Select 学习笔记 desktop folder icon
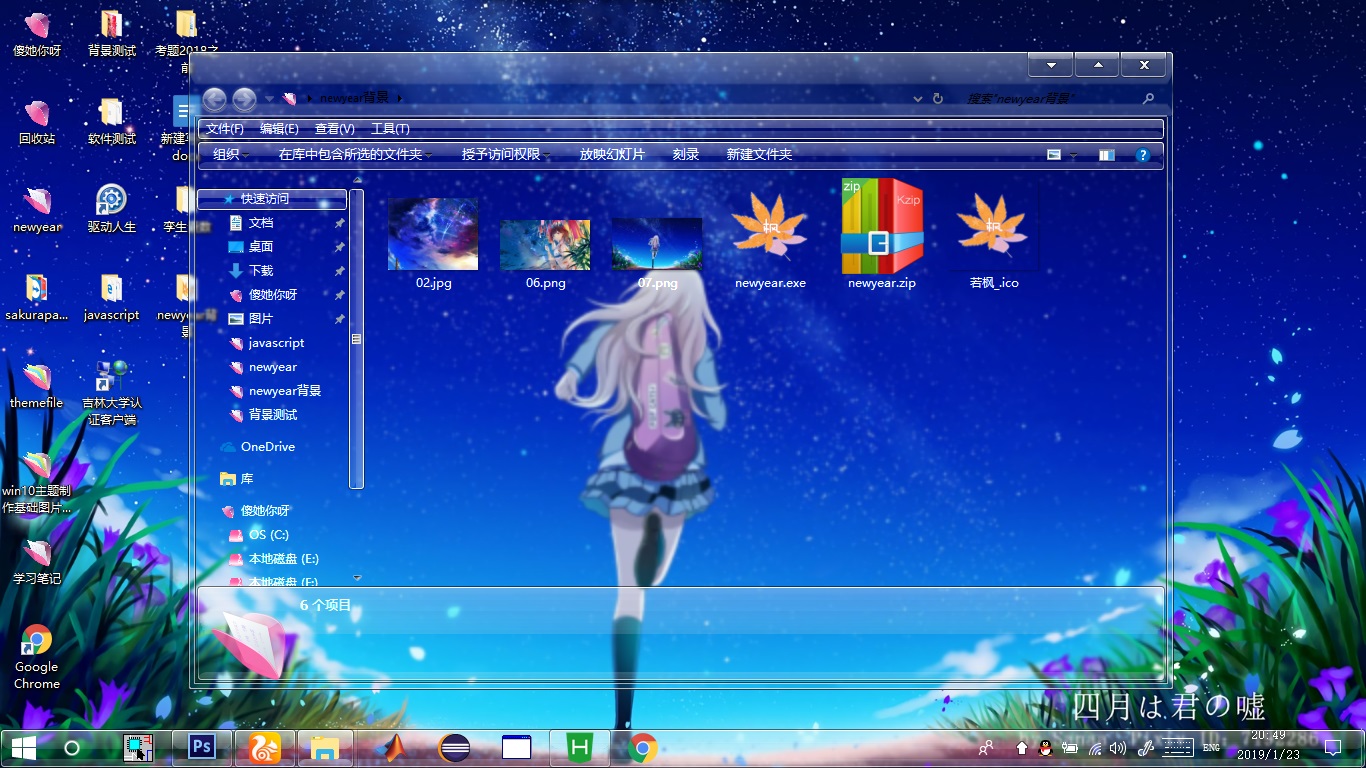1366x768 pixels. (x=37, y=562)
